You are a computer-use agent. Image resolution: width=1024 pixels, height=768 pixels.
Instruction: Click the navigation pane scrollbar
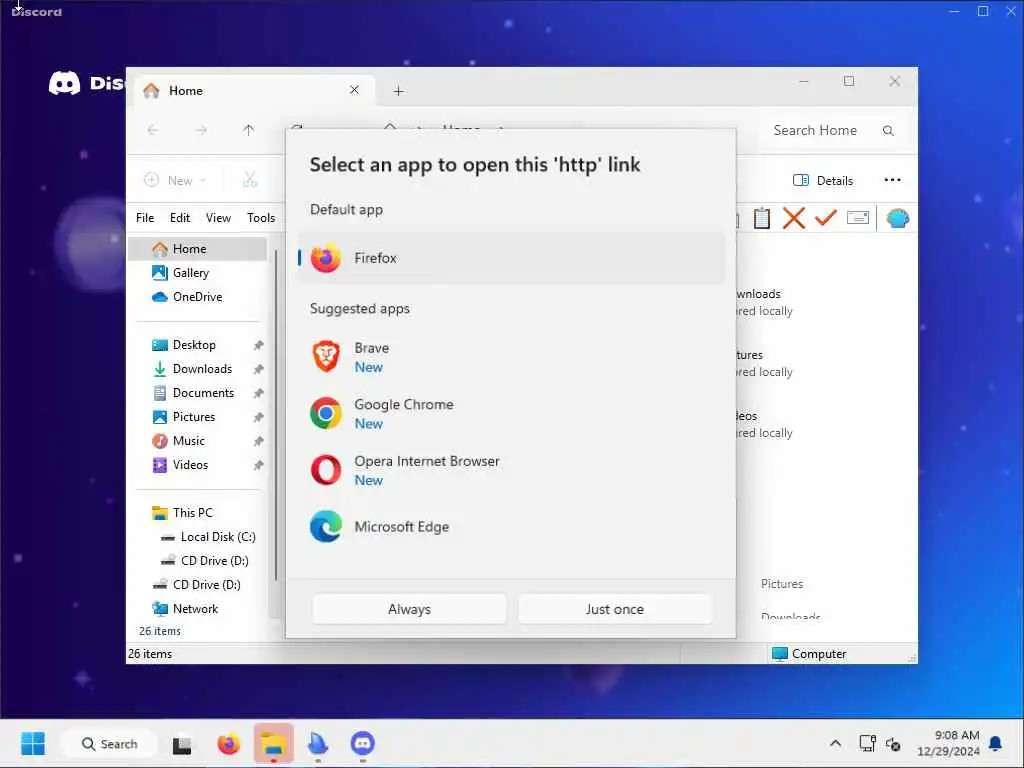pyautogui.click(x=276, y=415)
